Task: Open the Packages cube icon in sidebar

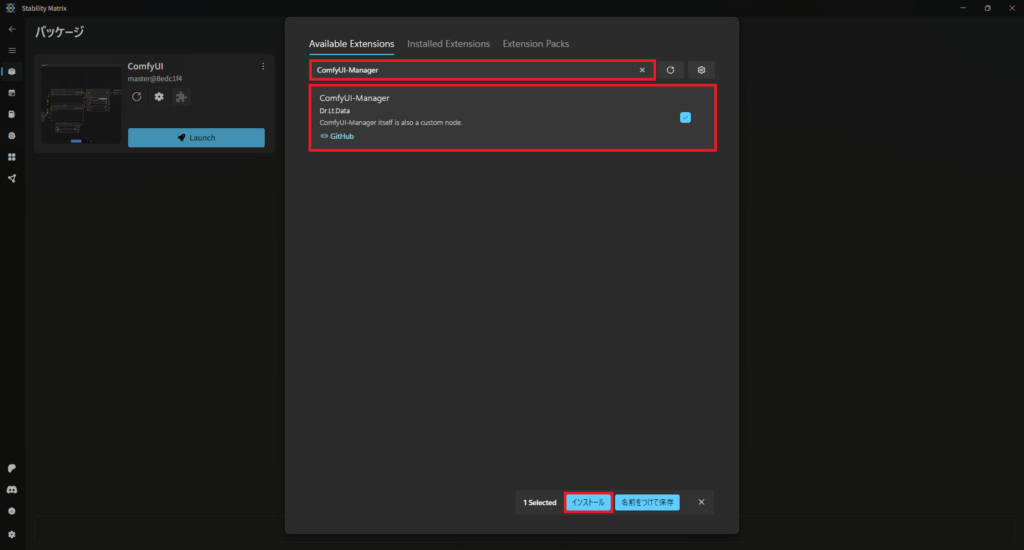Action: 12,72
